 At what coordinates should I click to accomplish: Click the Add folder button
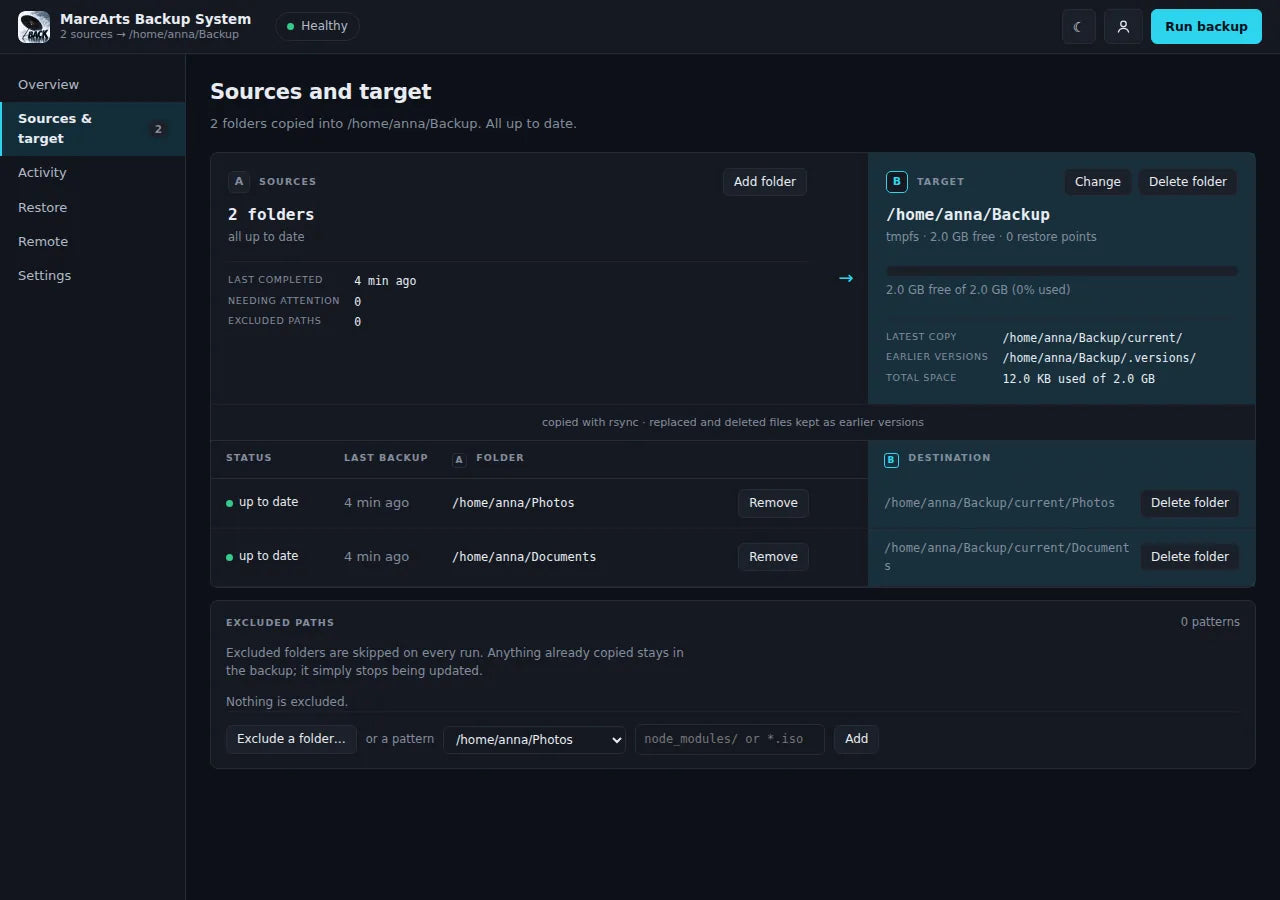point(765,182)
